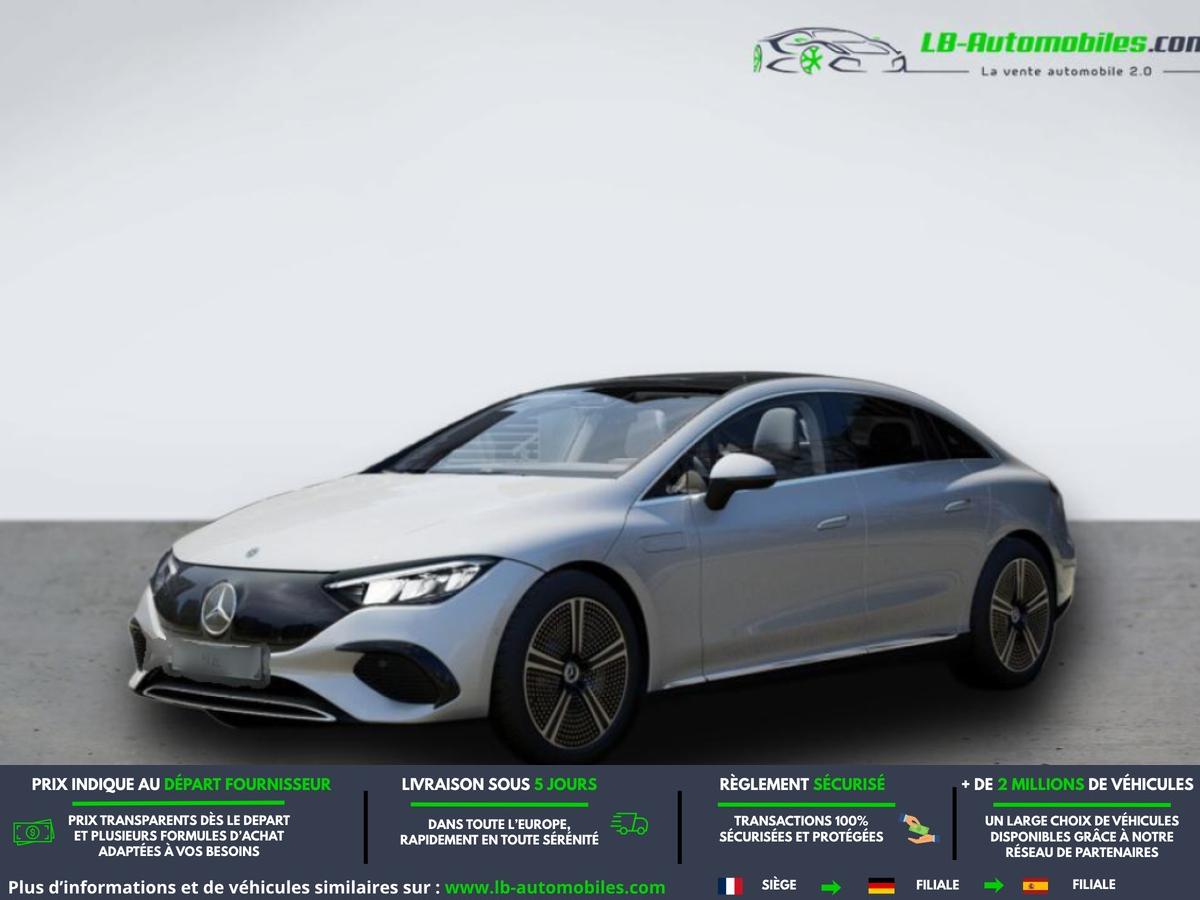Click the green arrow before Spanish flag
This screenshot has height=900, width=1200.
coord(993,886)
